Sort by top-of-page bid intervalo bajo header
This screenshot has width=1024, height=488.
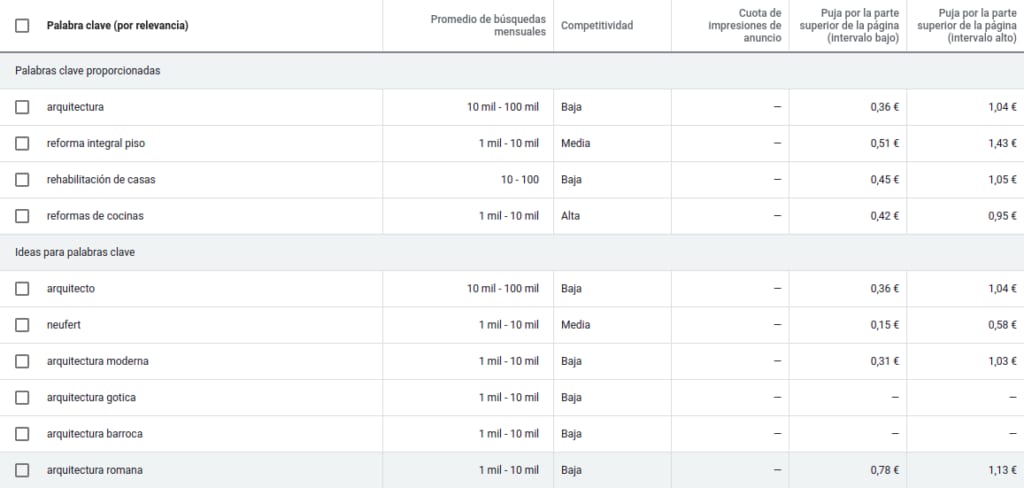[x=849, y=25]
